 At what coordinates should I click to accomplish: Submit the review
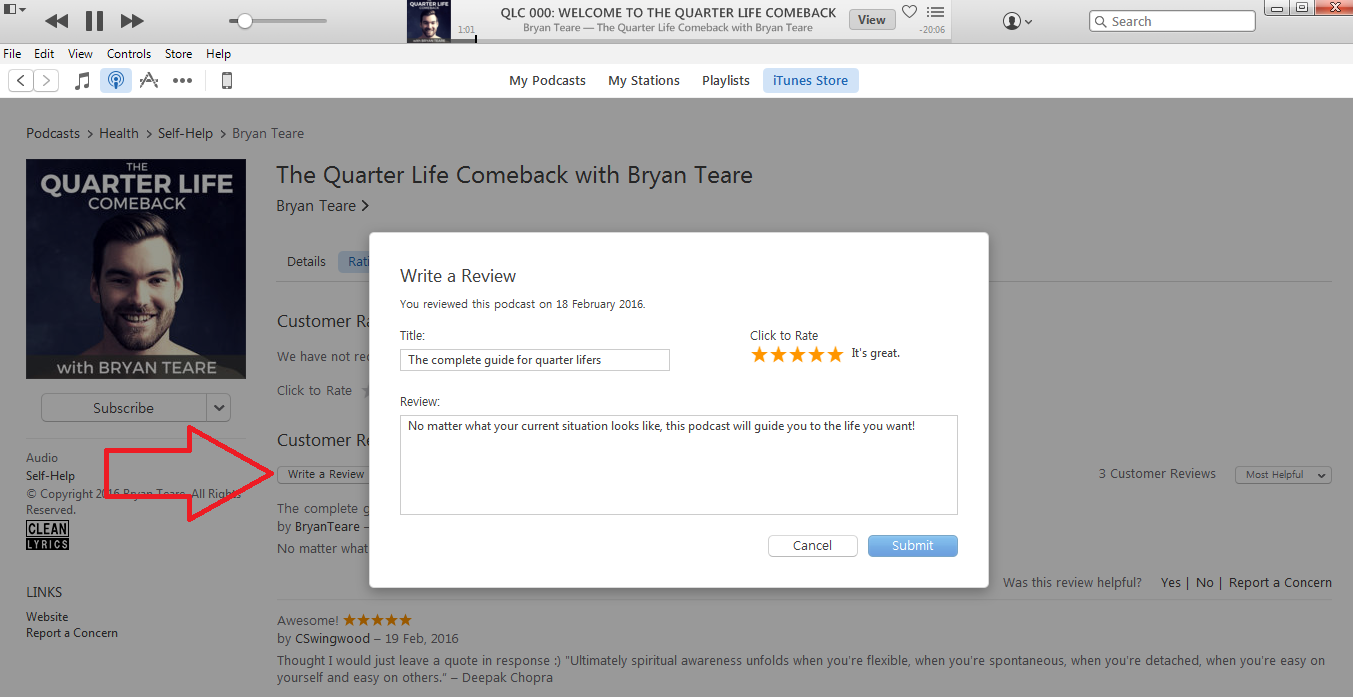coord(913,546)
